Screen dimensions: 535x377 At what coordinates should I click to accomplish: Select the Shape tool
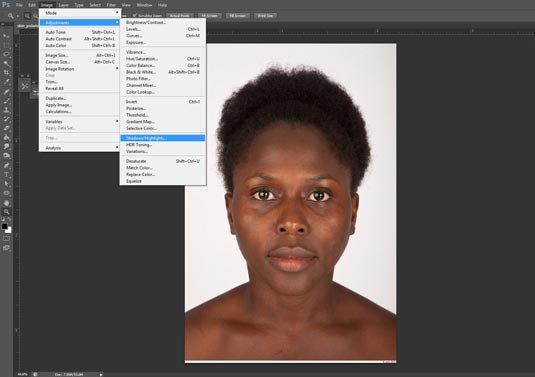coord(6,193)
